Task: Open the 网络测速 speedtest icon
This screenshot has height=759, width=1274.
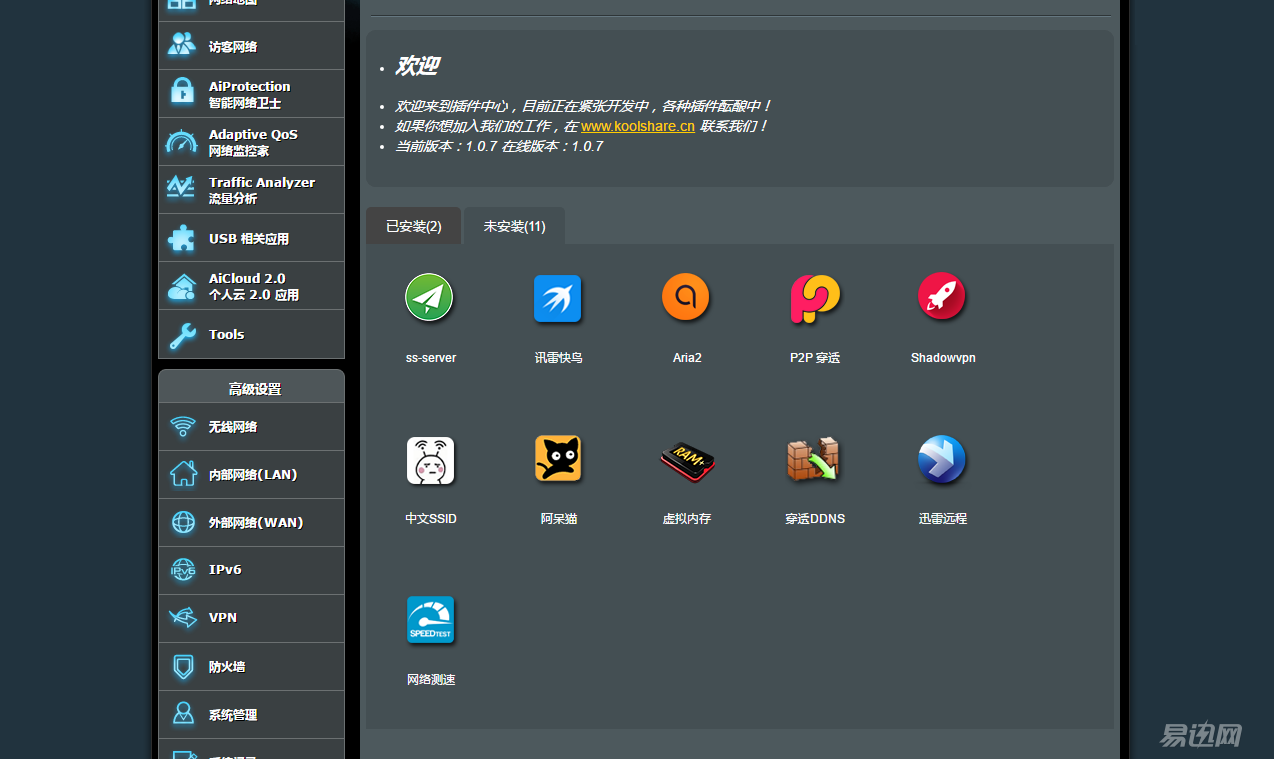Action: coord(431,621)
